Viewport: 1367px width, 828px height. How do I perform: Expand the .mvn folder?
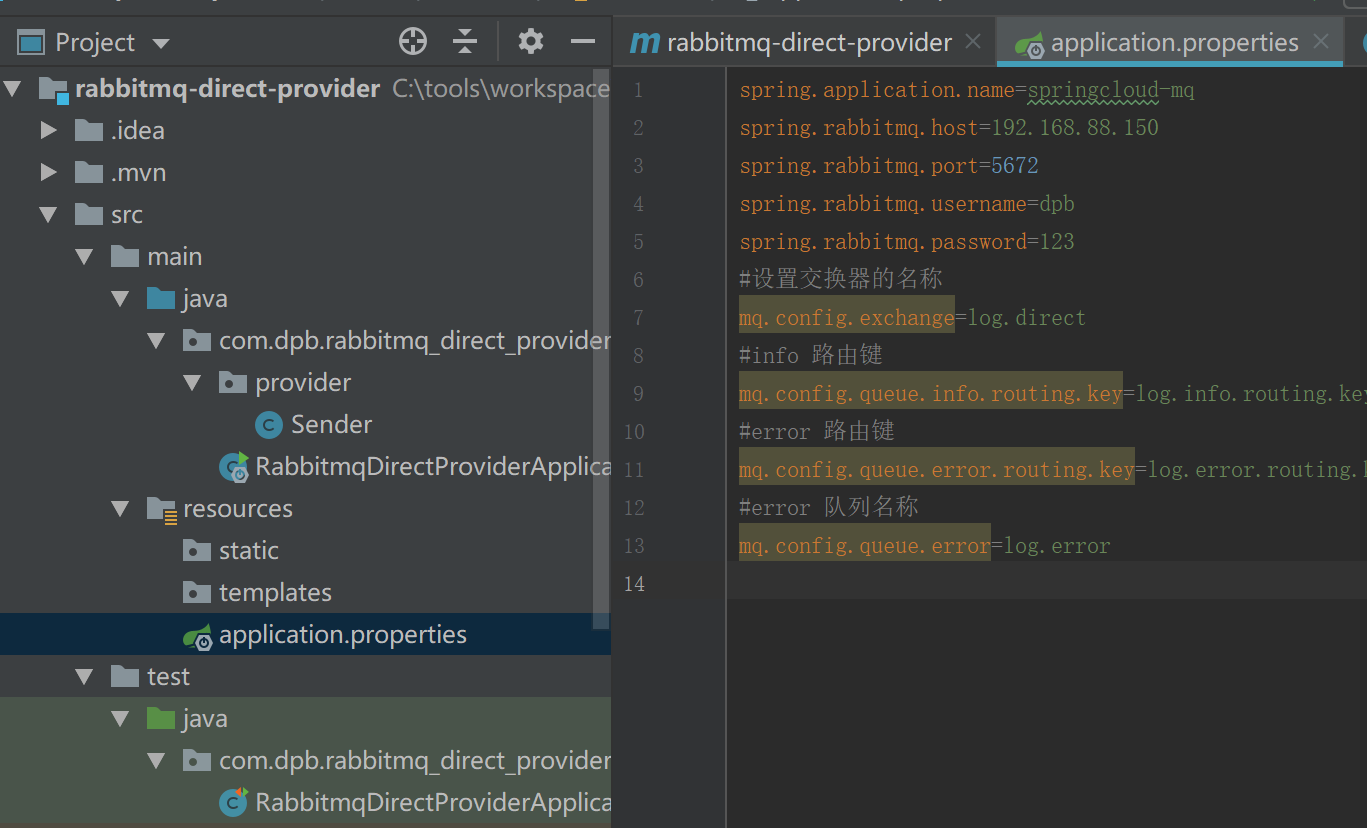[48, 172]
